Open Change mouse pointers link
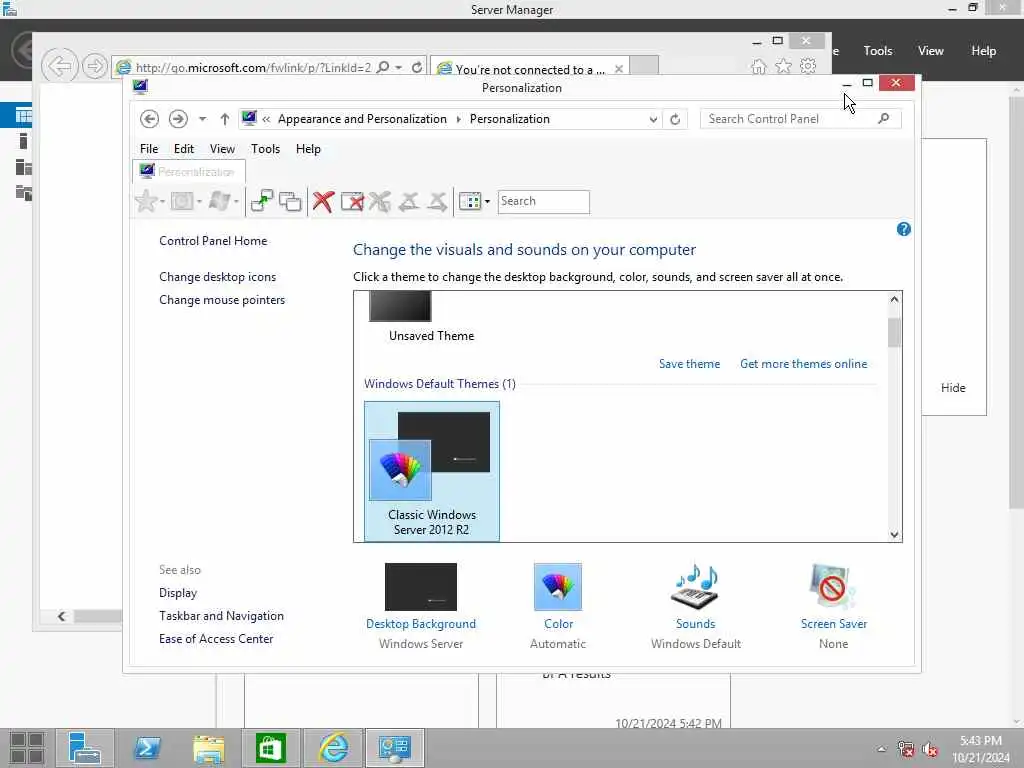The height and width of the screenshot is (768, 1024). pos(222,300)
